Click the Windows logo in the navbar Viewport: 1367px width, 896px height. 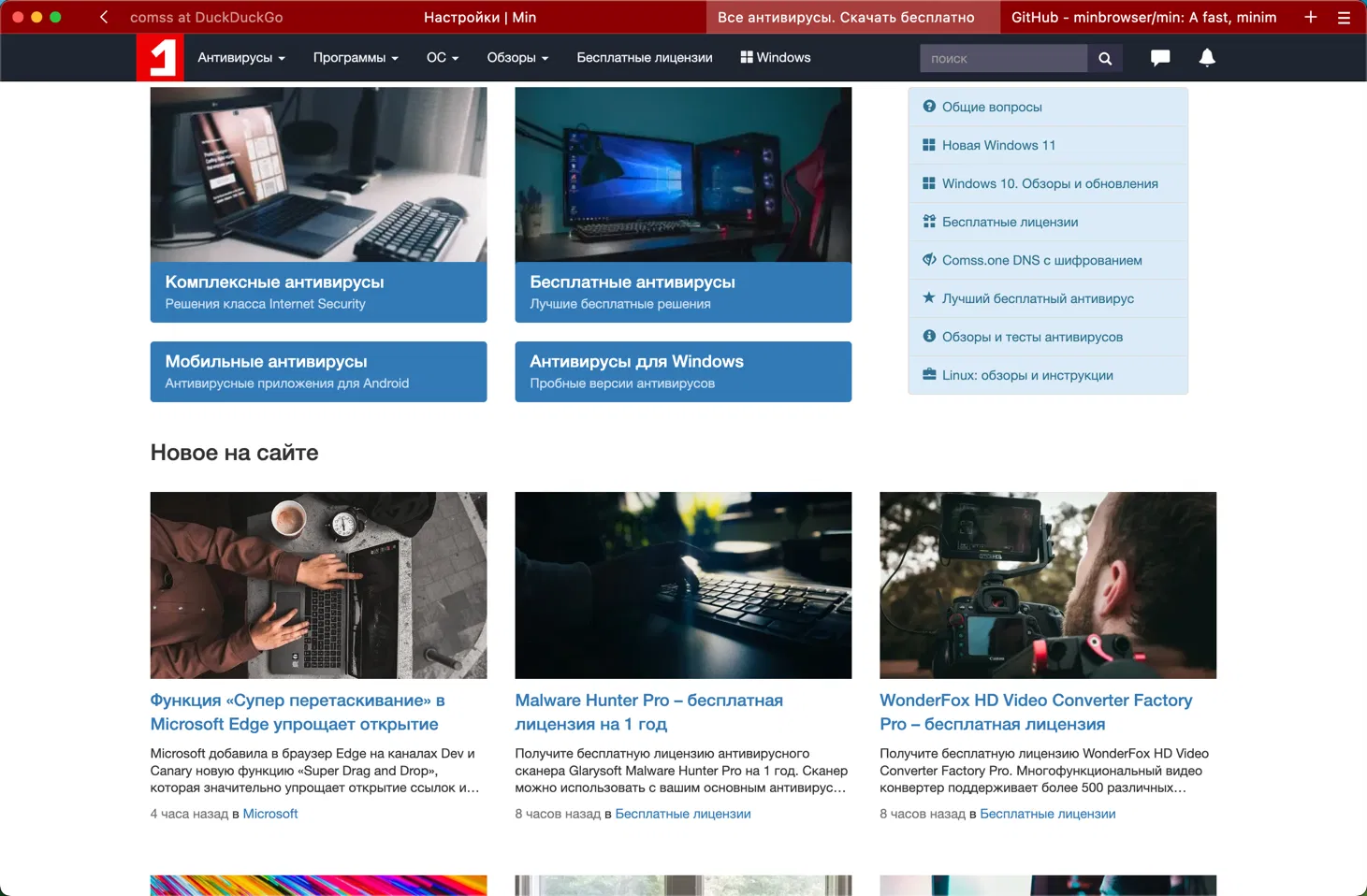coord(747,58)
